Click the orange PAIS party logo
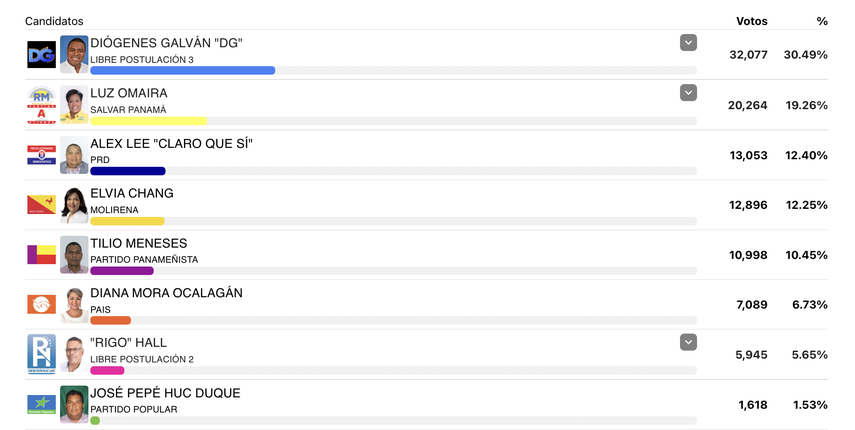This screenshot has height=430, width=855. 41,304
